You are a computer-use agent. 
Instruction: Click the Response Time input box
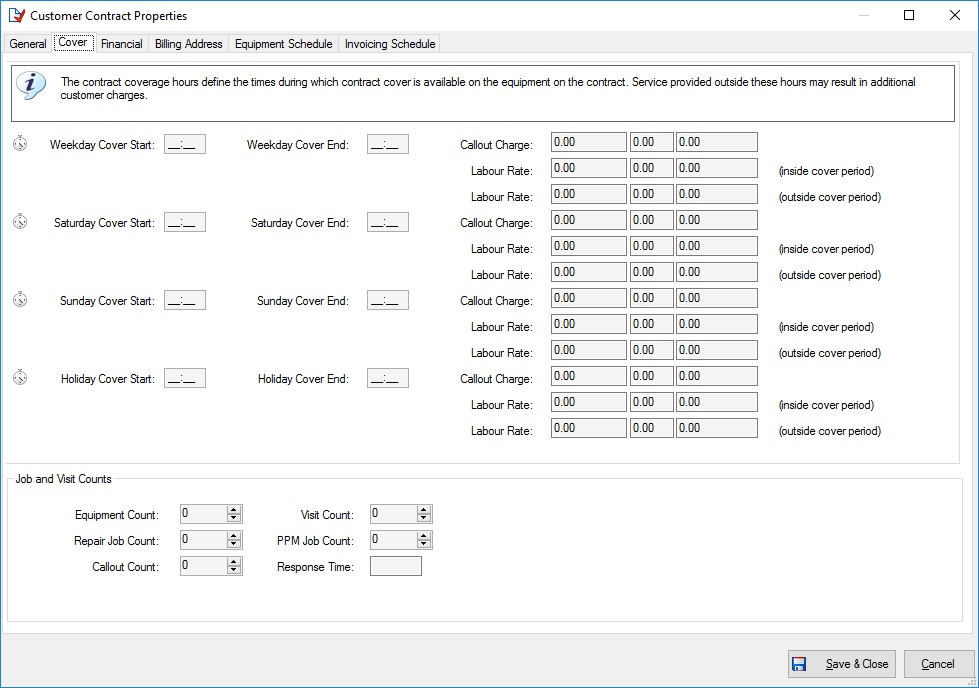[x=396, y=566]
